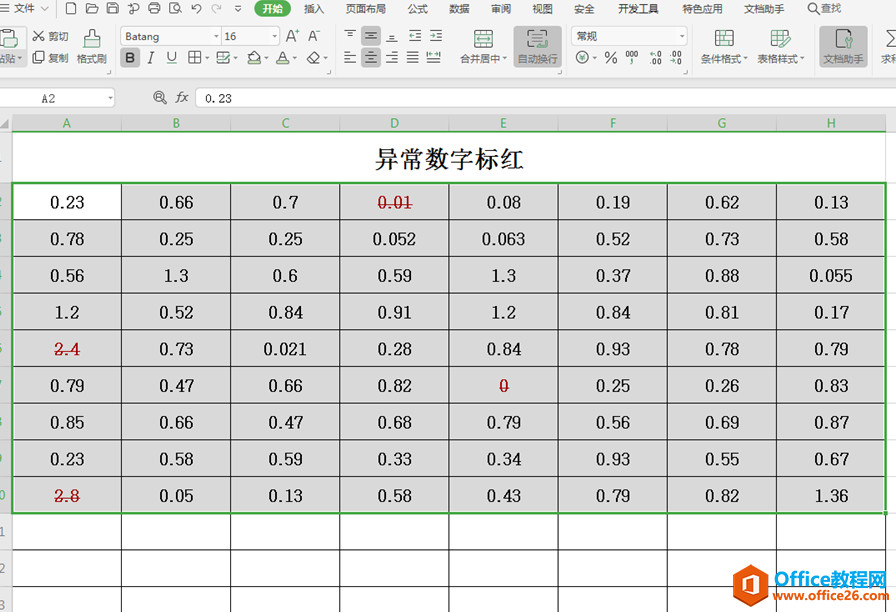The width and height of the screenshot is (896, 613).
Task: Switch to the 审阅 tab
Action: point(501,9)
